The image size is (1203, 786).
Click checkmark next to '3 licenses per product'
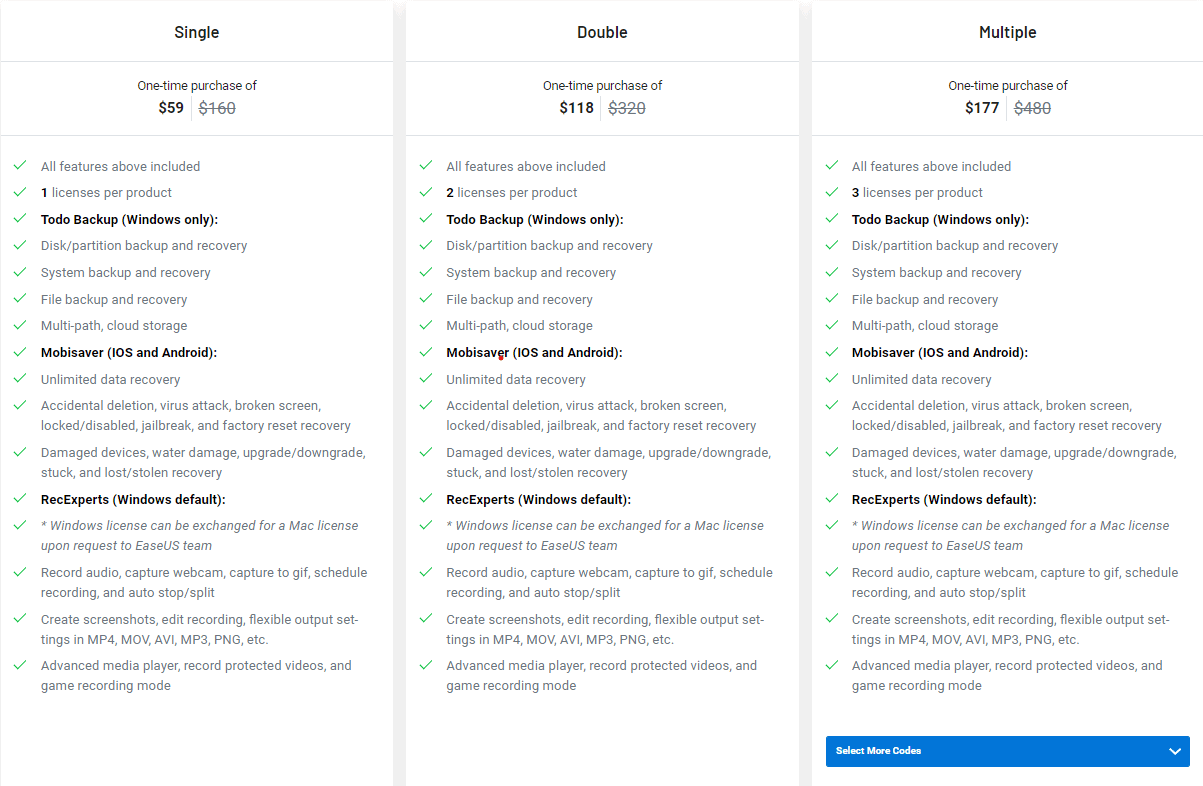click(x=831, y=191)
